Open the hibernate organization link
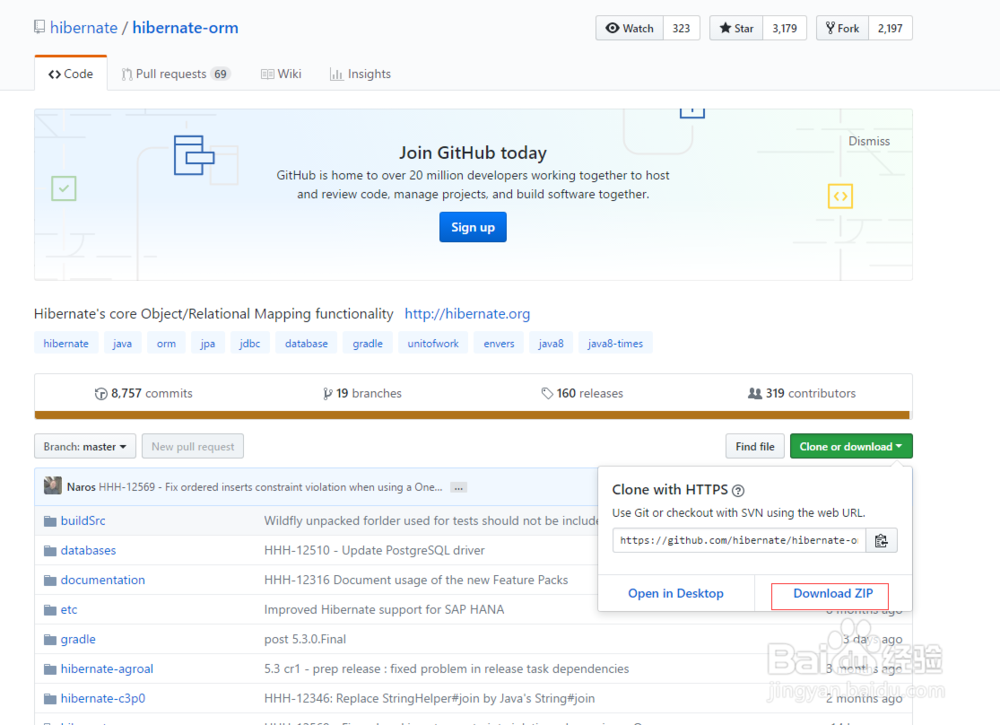Viewport: 1000px width, 725px height. pos(84,27)
